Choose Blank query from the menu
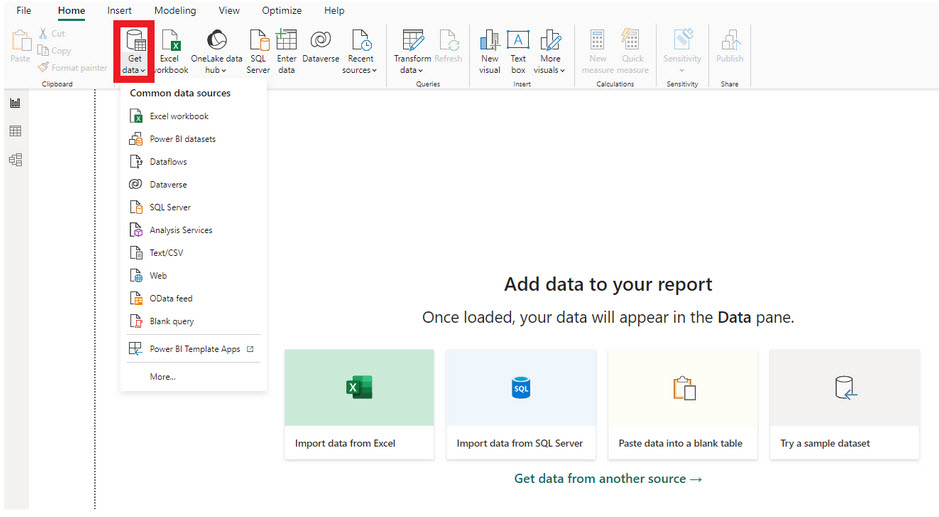939x517 pixels. pyautogui.click(x=193, y=321)
